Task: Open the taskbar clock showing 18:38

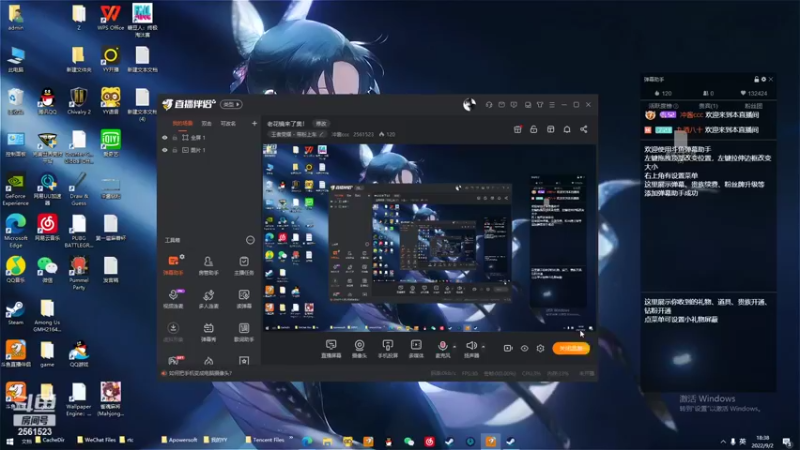Action: coord(763,441)
